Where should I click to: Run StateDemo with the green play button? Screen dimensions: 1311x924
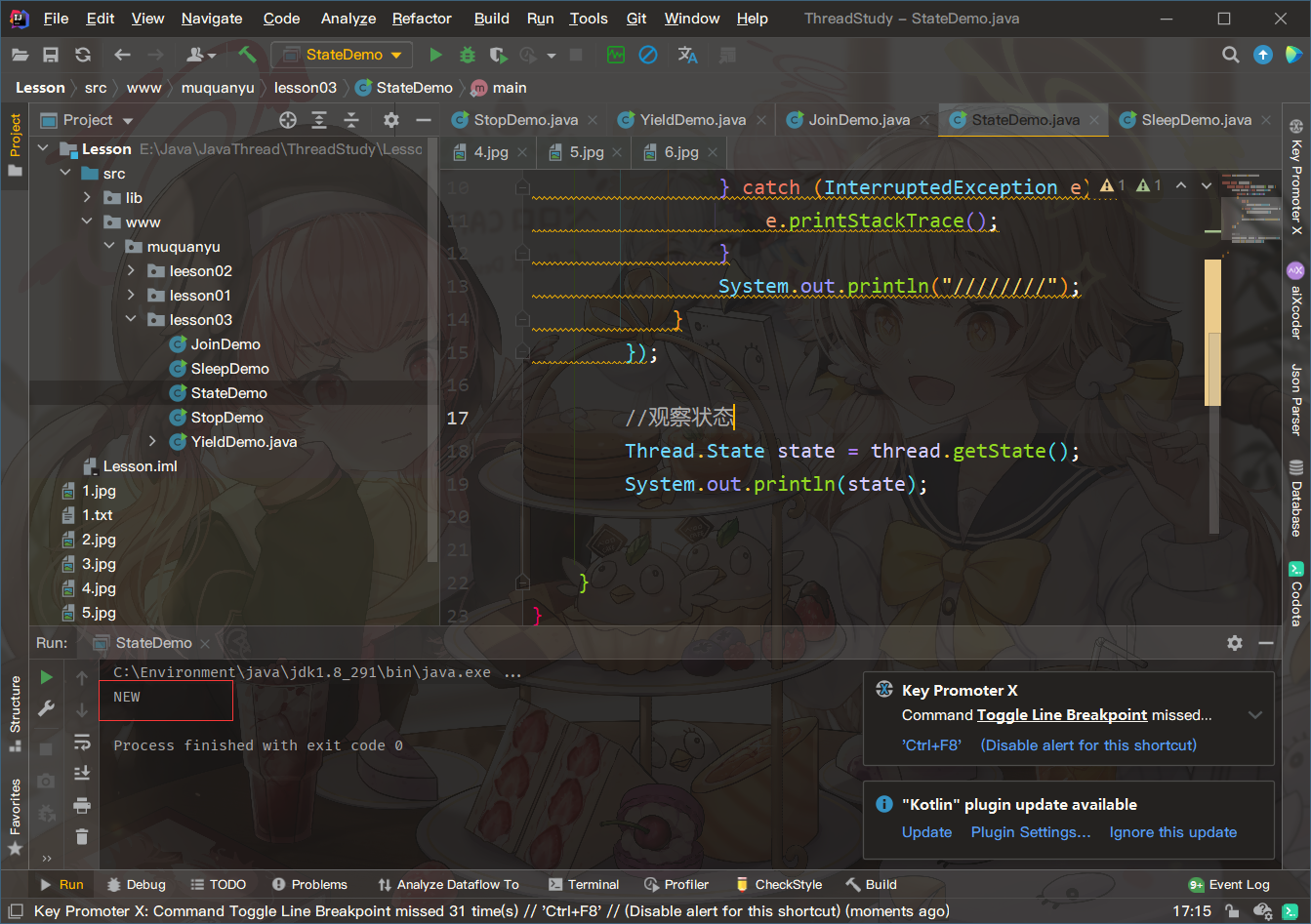click(436, 56)
